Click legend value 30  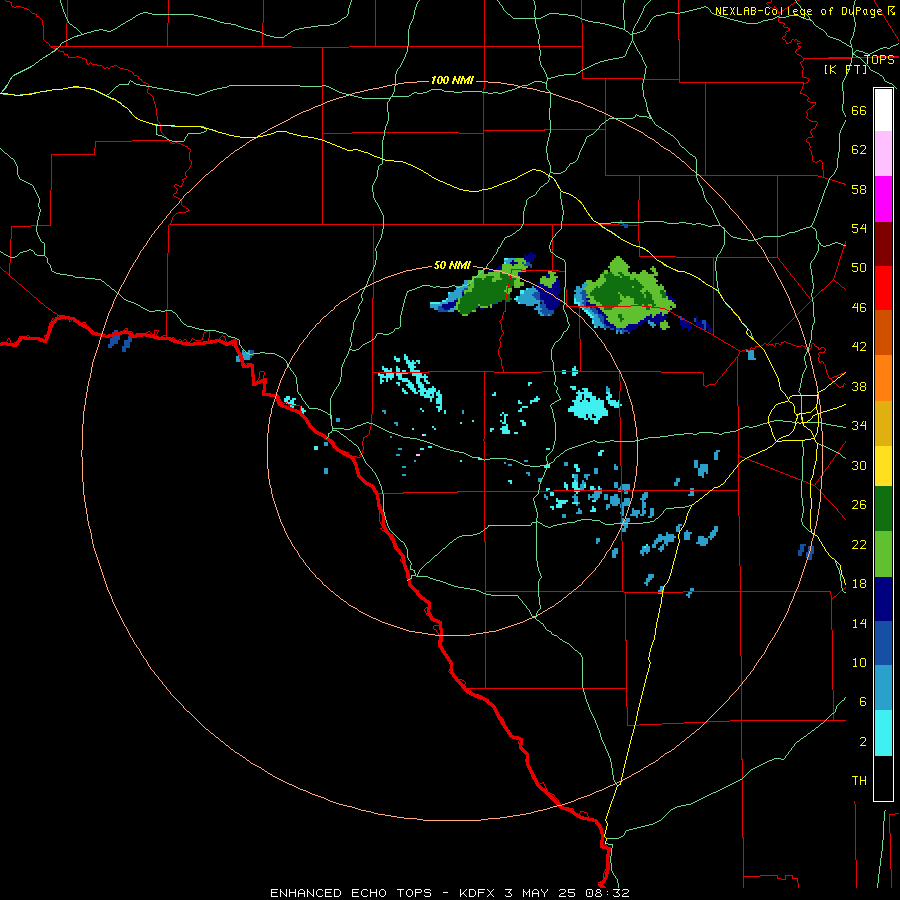pos(859,465)
